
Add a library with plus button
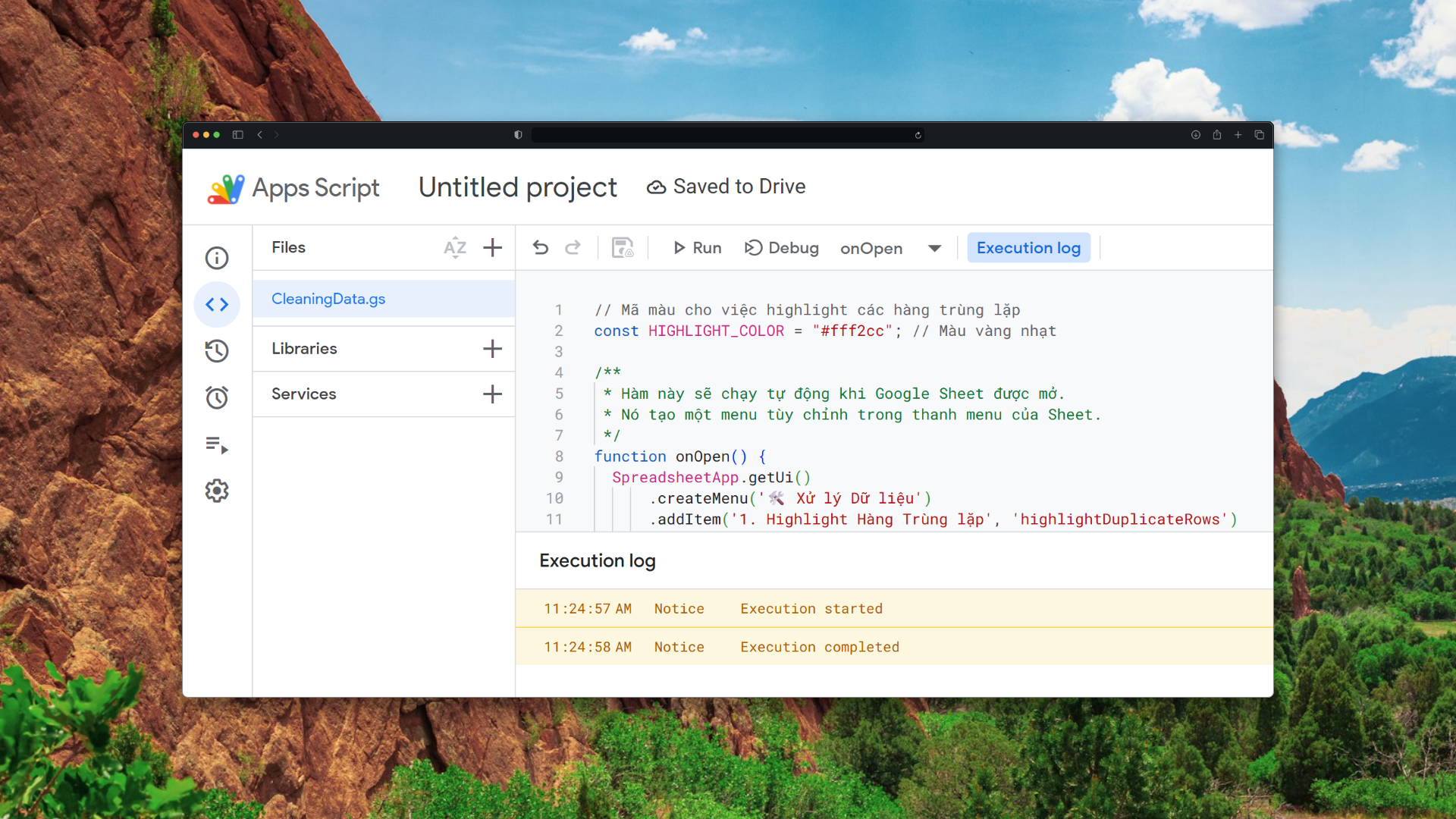[493, 349]
